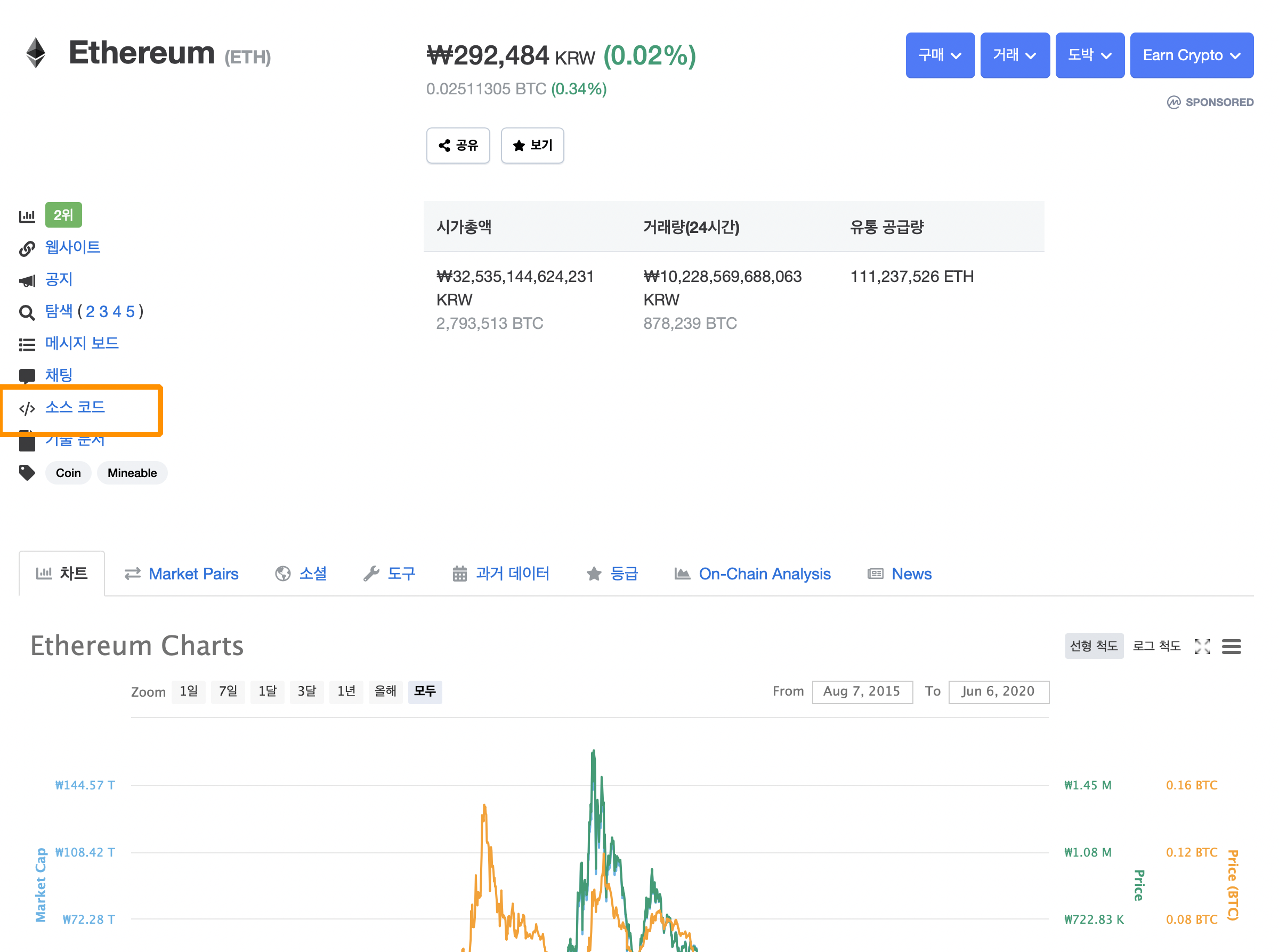Open the 탐색 explorer link
Screen dimensions: 1279x952
59,311
